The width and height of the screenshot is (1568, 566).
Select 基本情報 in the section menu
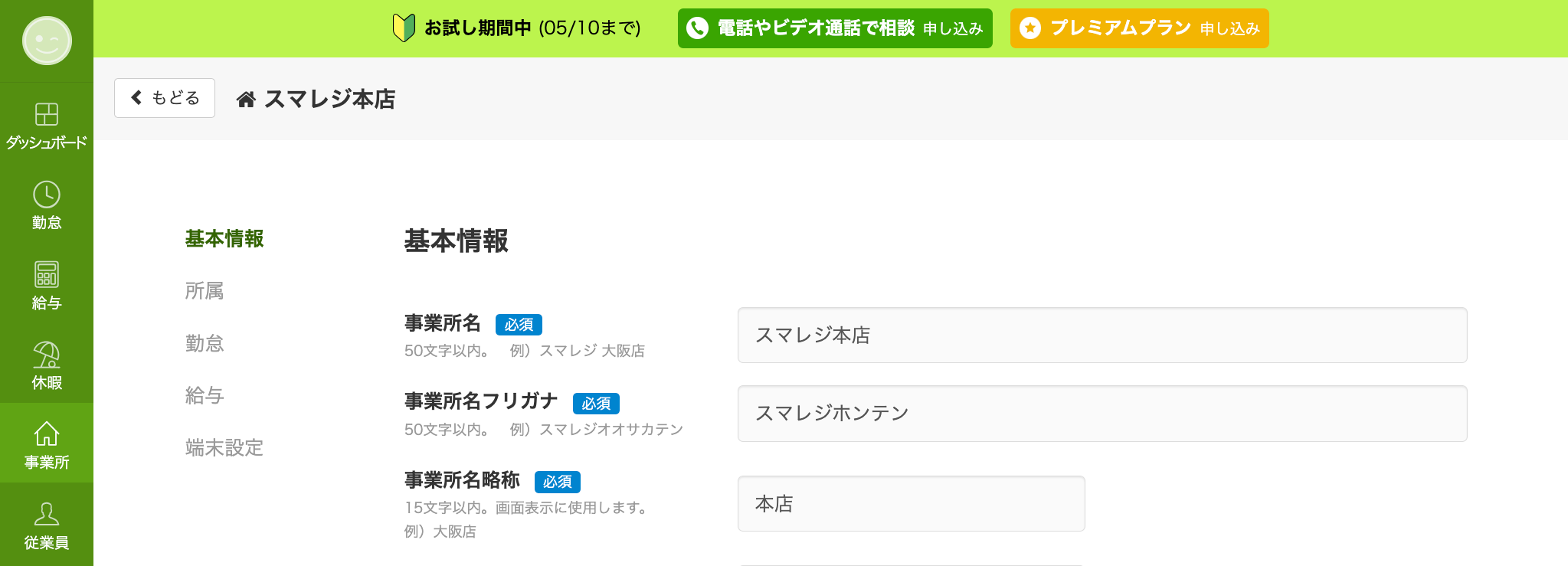pyautogui.click(x=224, y=239)
